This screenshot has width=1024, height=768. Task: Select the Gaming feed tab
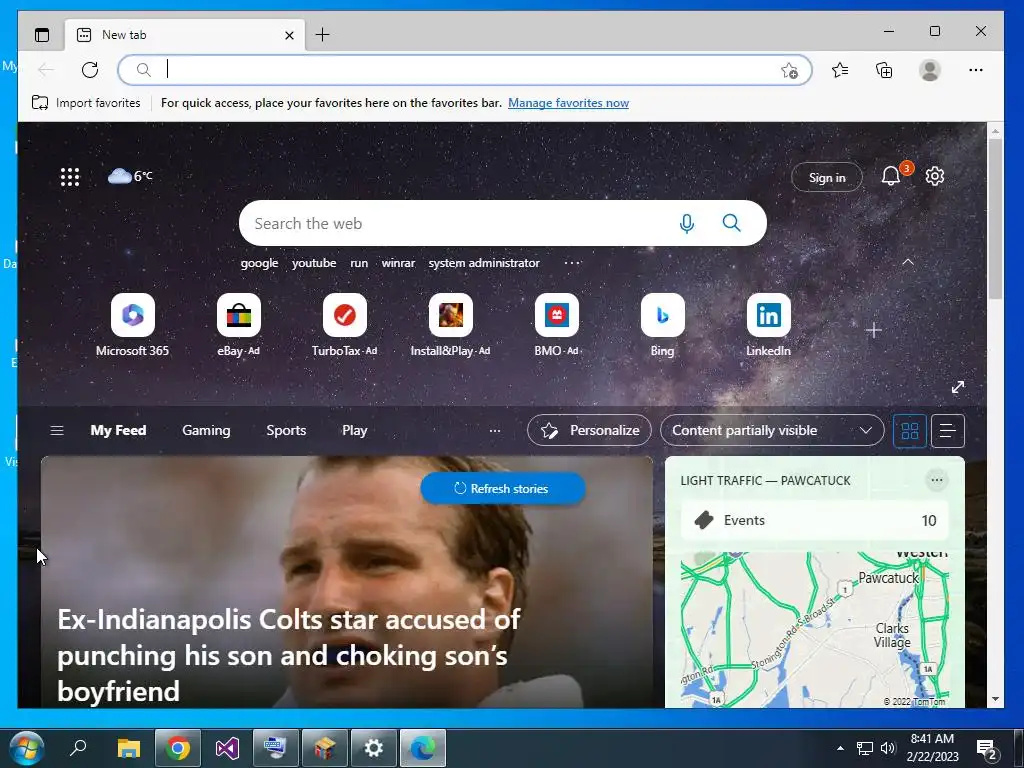206,430
